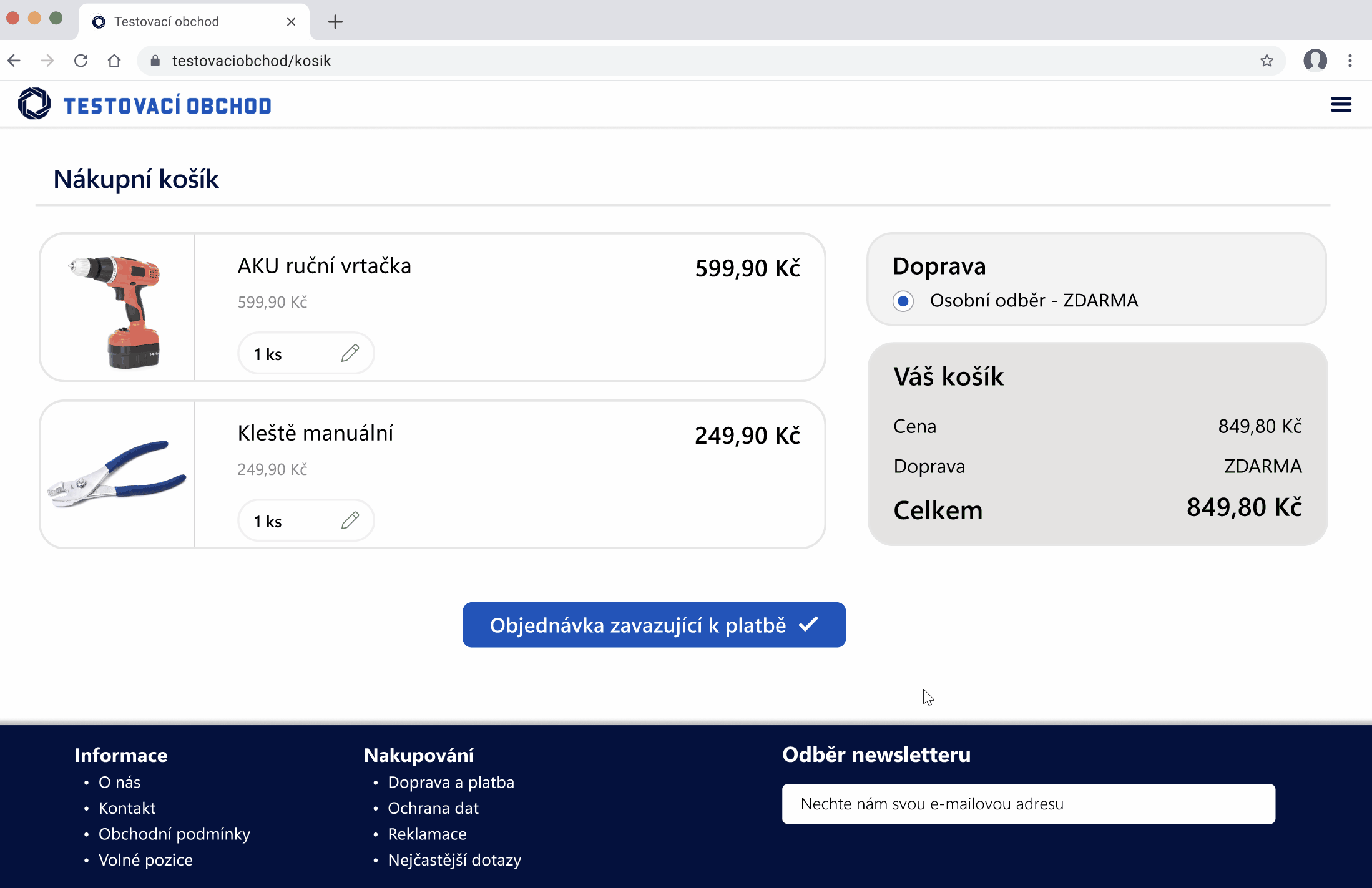
Task: Click the address bar URL
Action: (252, 61)
